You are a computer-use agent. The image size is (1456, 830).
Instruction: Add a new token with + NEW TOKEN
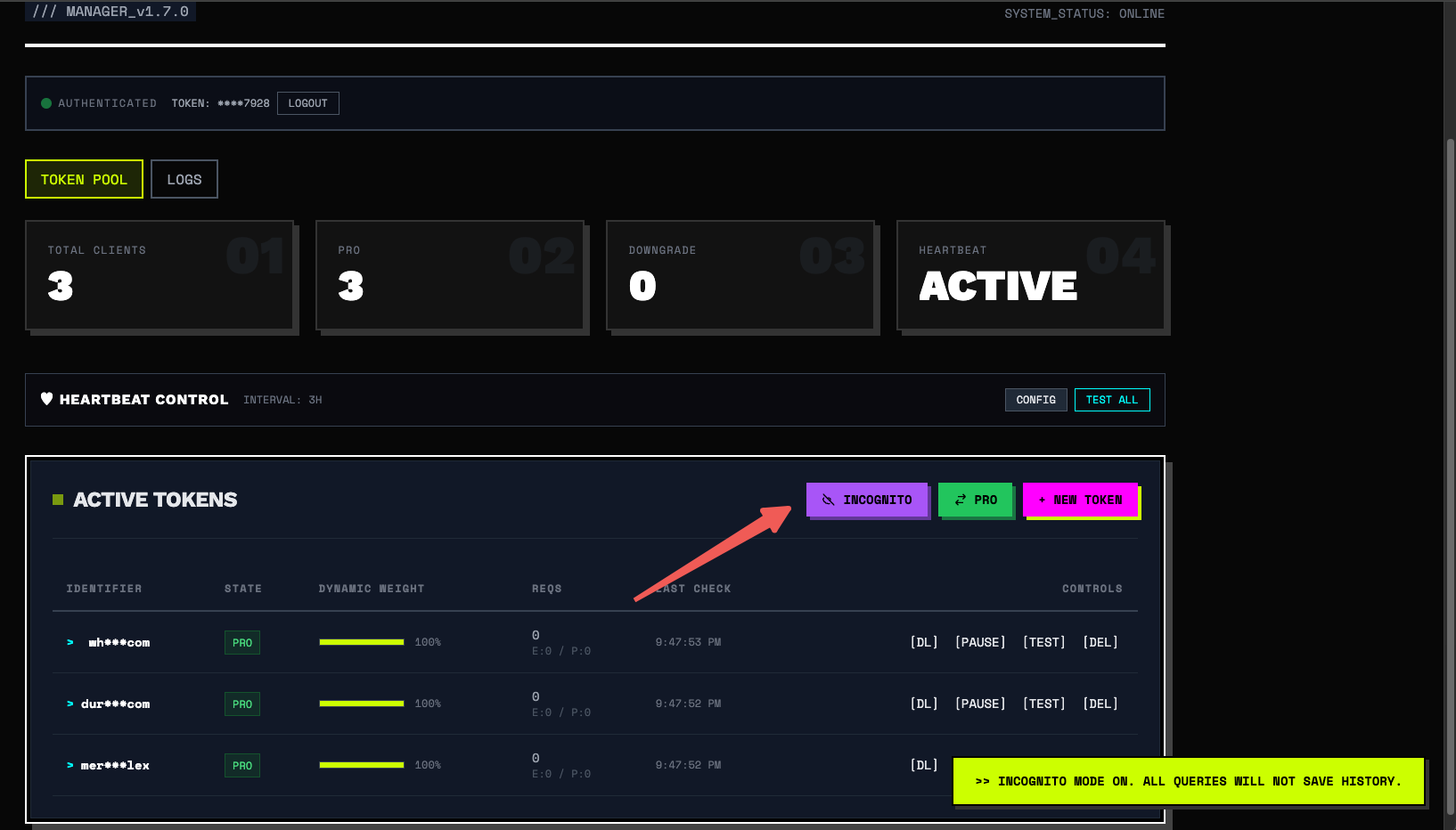coord(1080,500)
